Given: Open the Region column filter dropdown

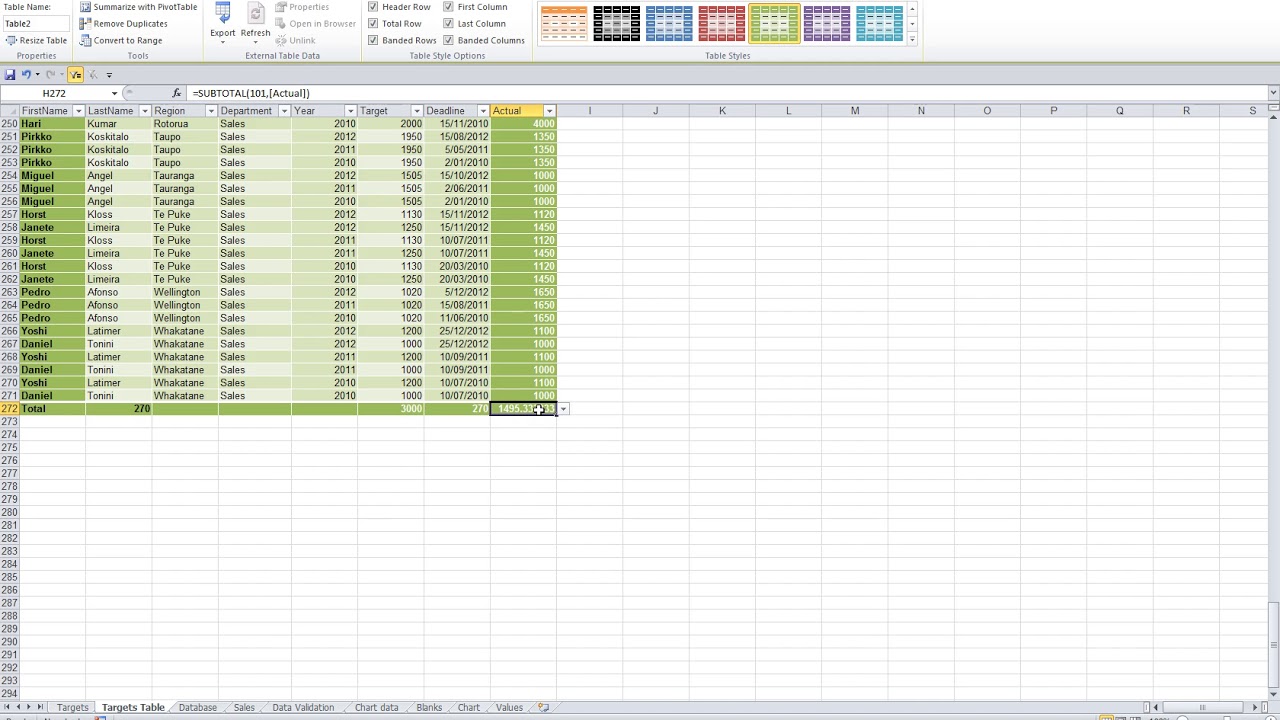Looking at the screenshot, I should click(211, 111).
